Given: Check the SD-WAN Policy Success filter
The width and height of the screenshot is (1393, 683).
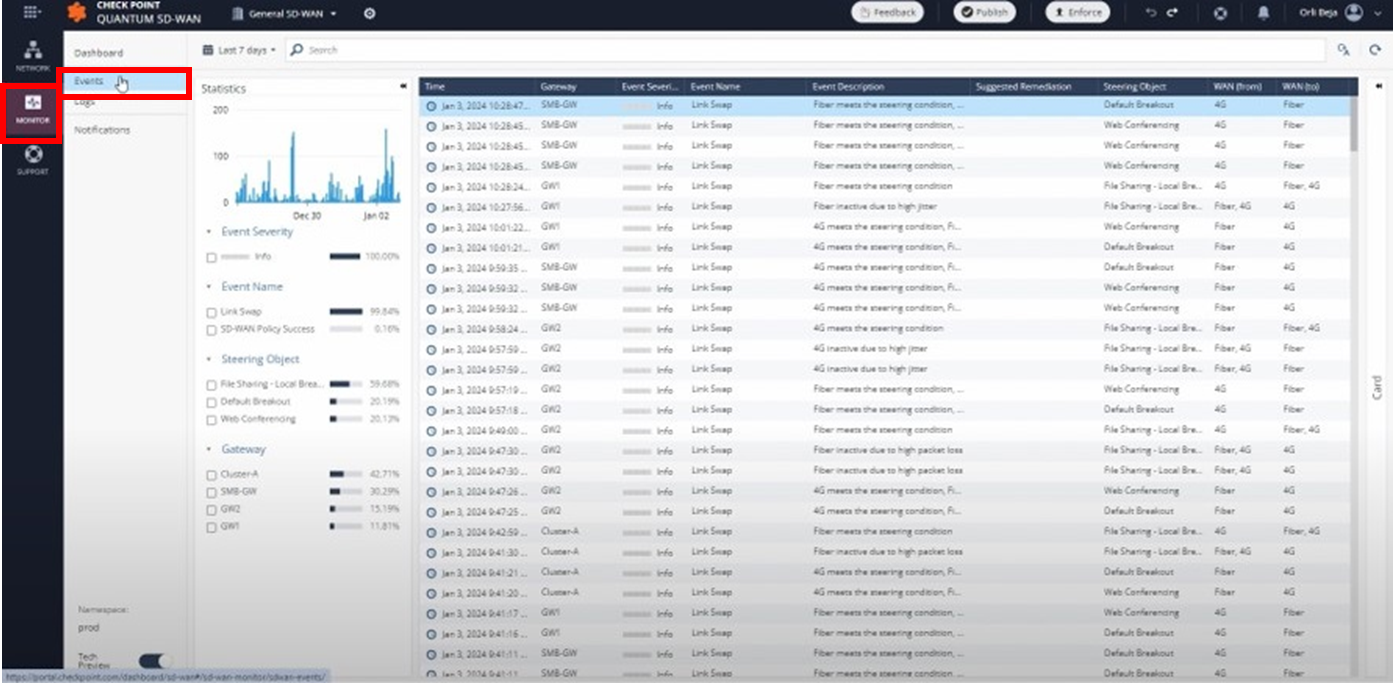Looking at the screenshot, I should (211, 329).
